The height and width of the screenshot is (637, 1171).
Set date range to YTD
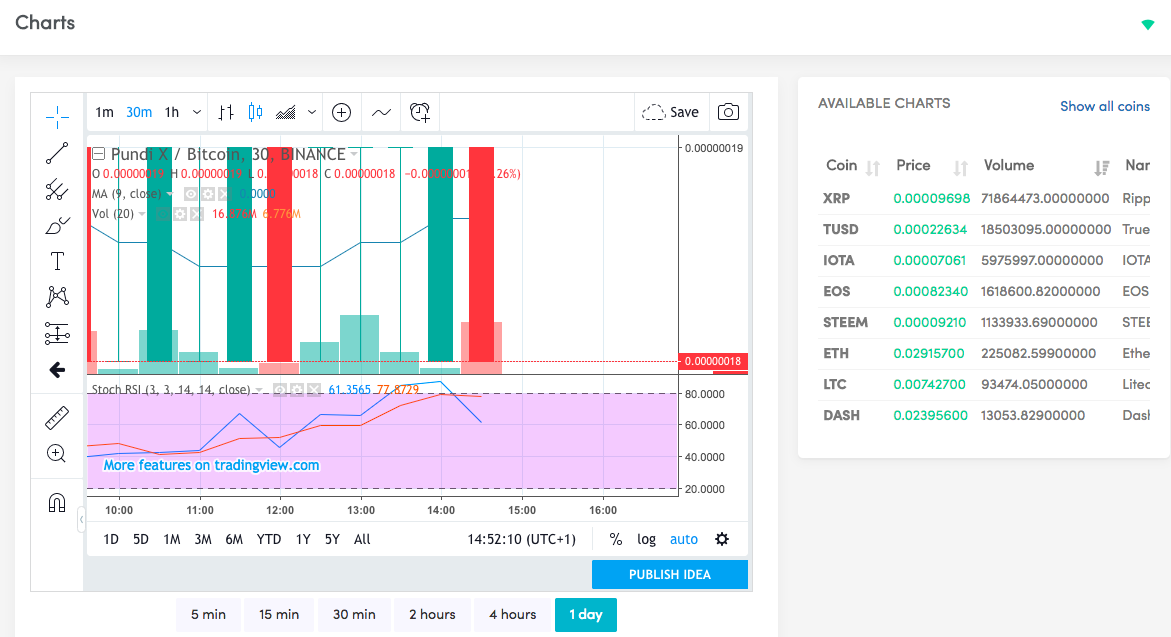tap(269, 539)
